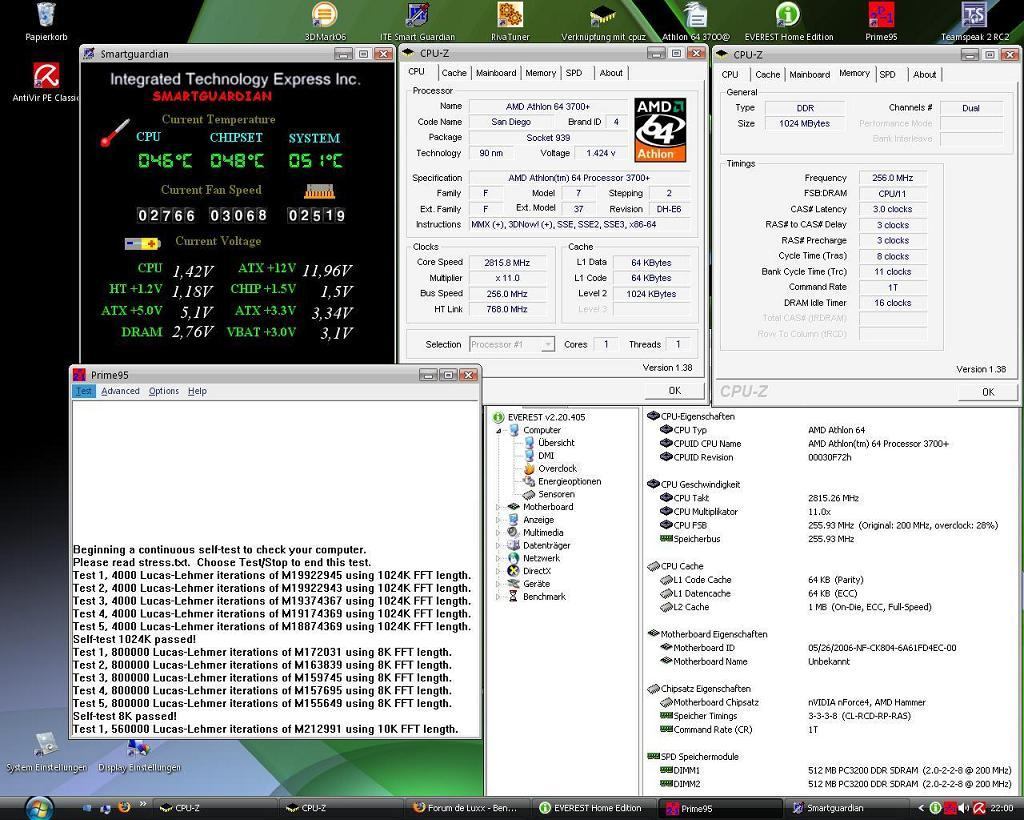The image size is (1024, 820).
Task: Switch to Prime95 taskbar button
Action: coord(718,808)
